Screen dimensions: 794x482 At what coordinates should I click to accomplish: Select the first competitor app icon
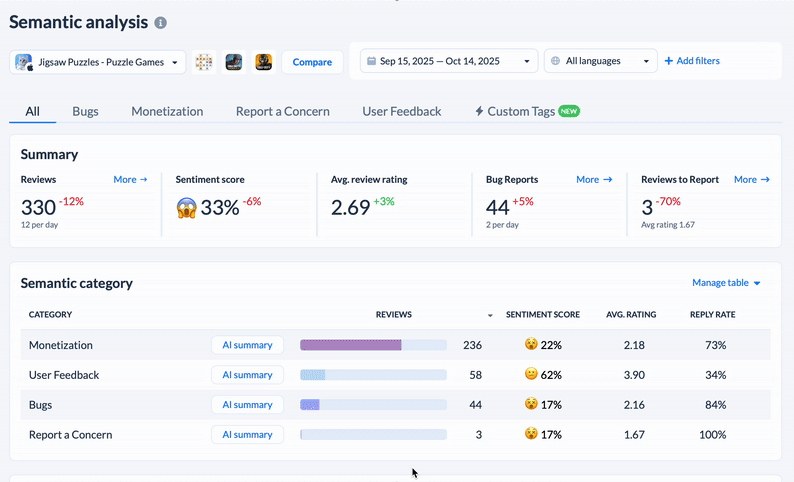[x=204, y=62]
